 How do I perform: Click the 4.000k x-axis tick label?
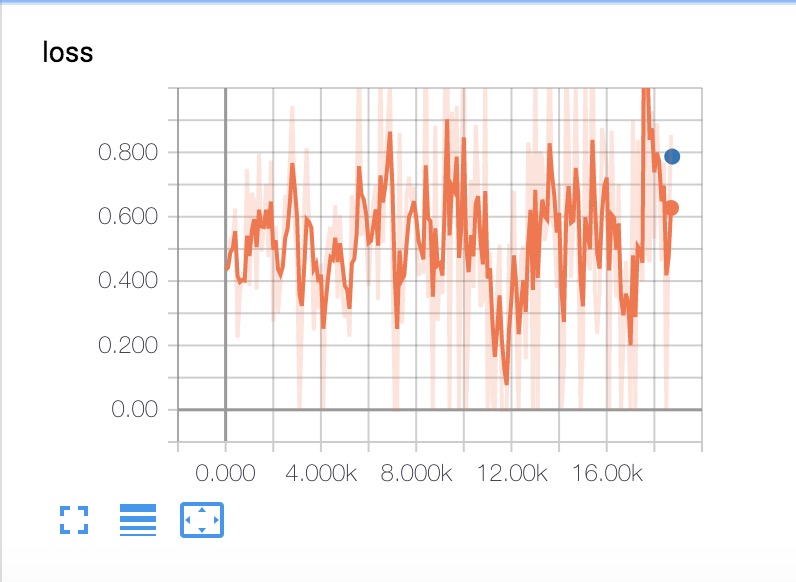320,472
